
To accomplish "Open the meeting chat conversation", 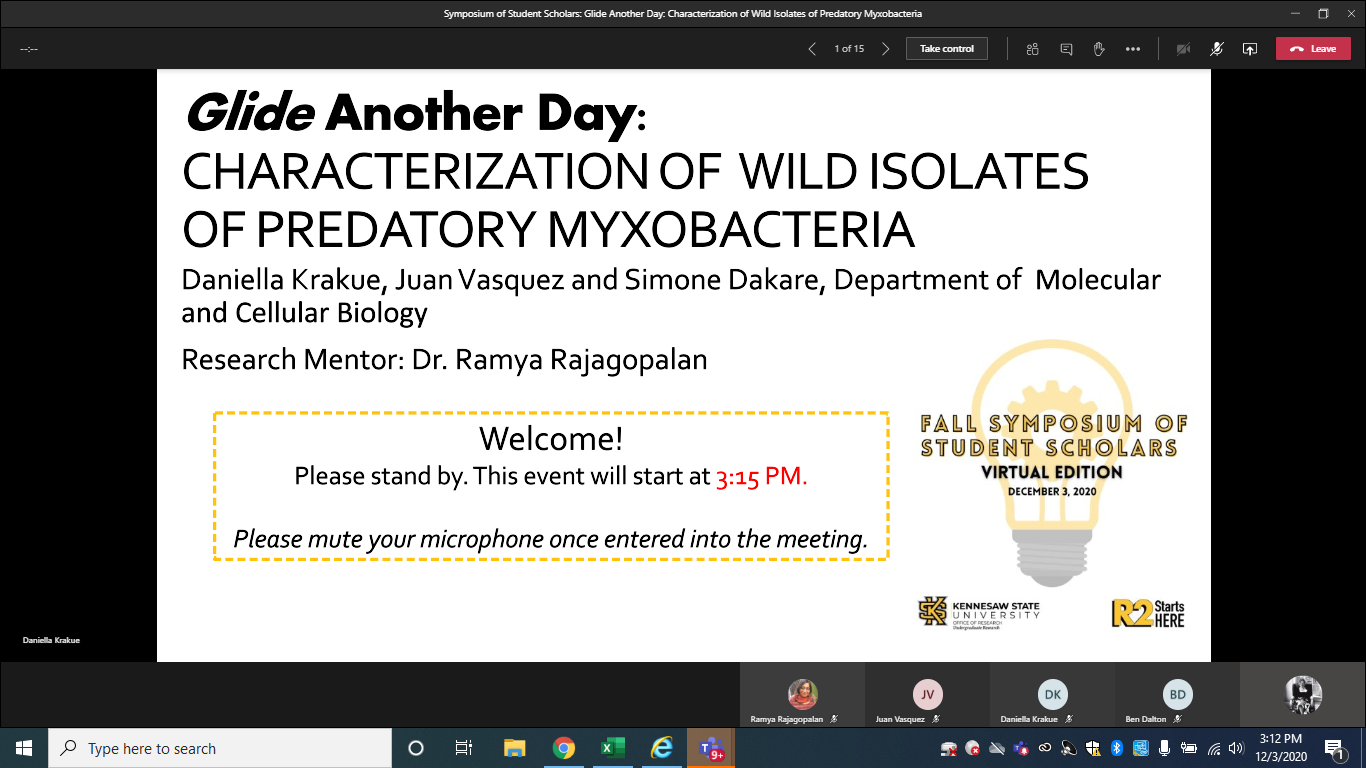I will [x=1066, y=49].
